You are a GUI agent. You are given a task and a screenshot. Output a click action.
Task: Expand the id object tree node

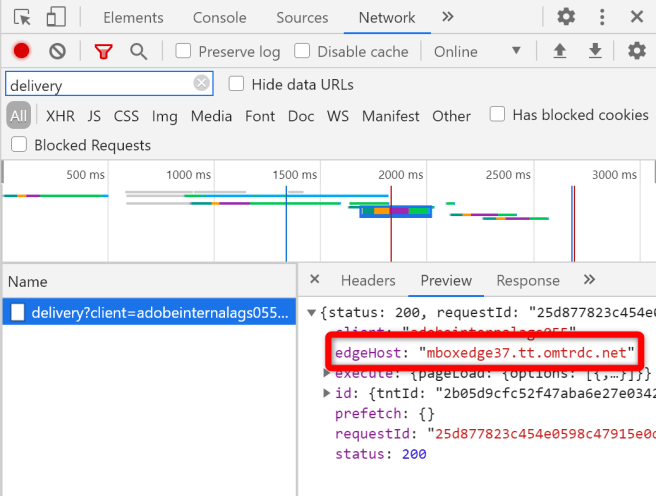coord(327,393)
